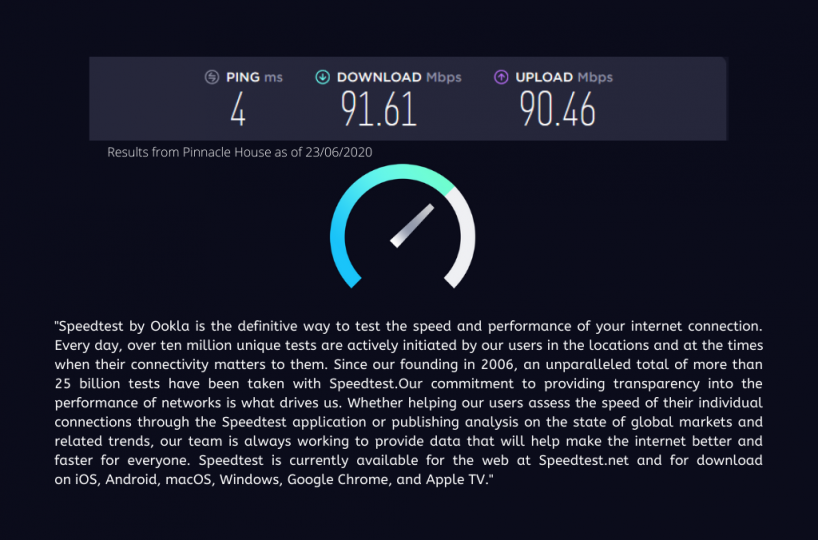Click the download speed value 91.61
818x540 pixels.
click(379, 109)
